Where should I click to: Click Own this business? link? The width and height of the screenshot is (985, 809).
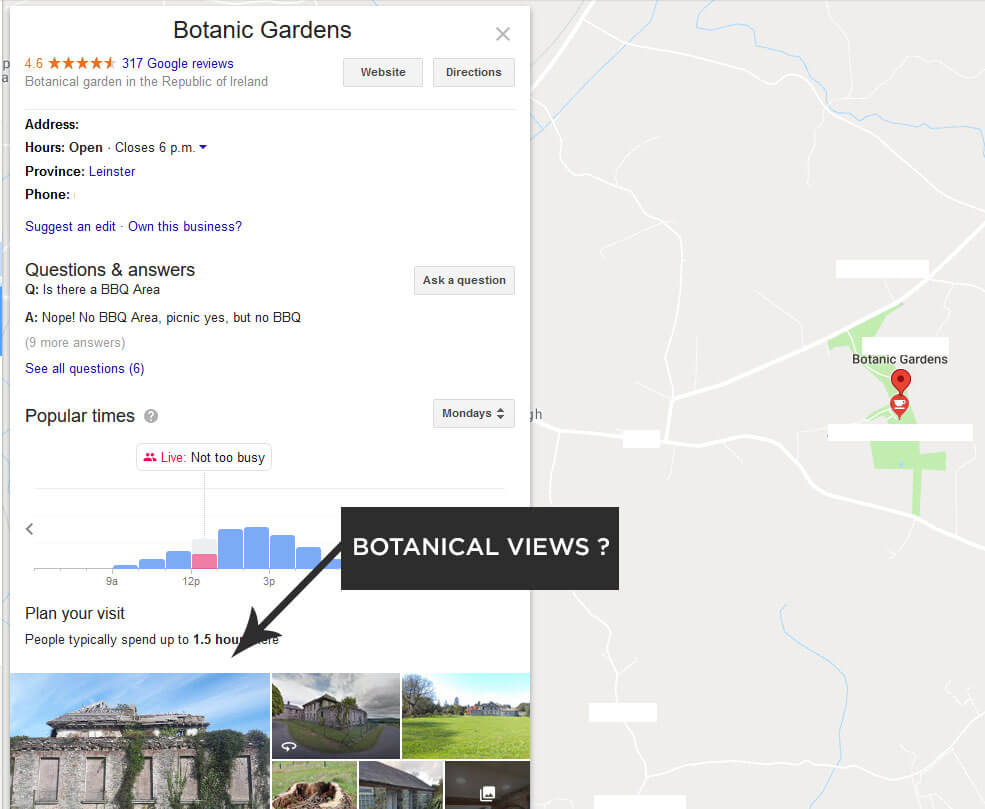click(x=185, y=227)
